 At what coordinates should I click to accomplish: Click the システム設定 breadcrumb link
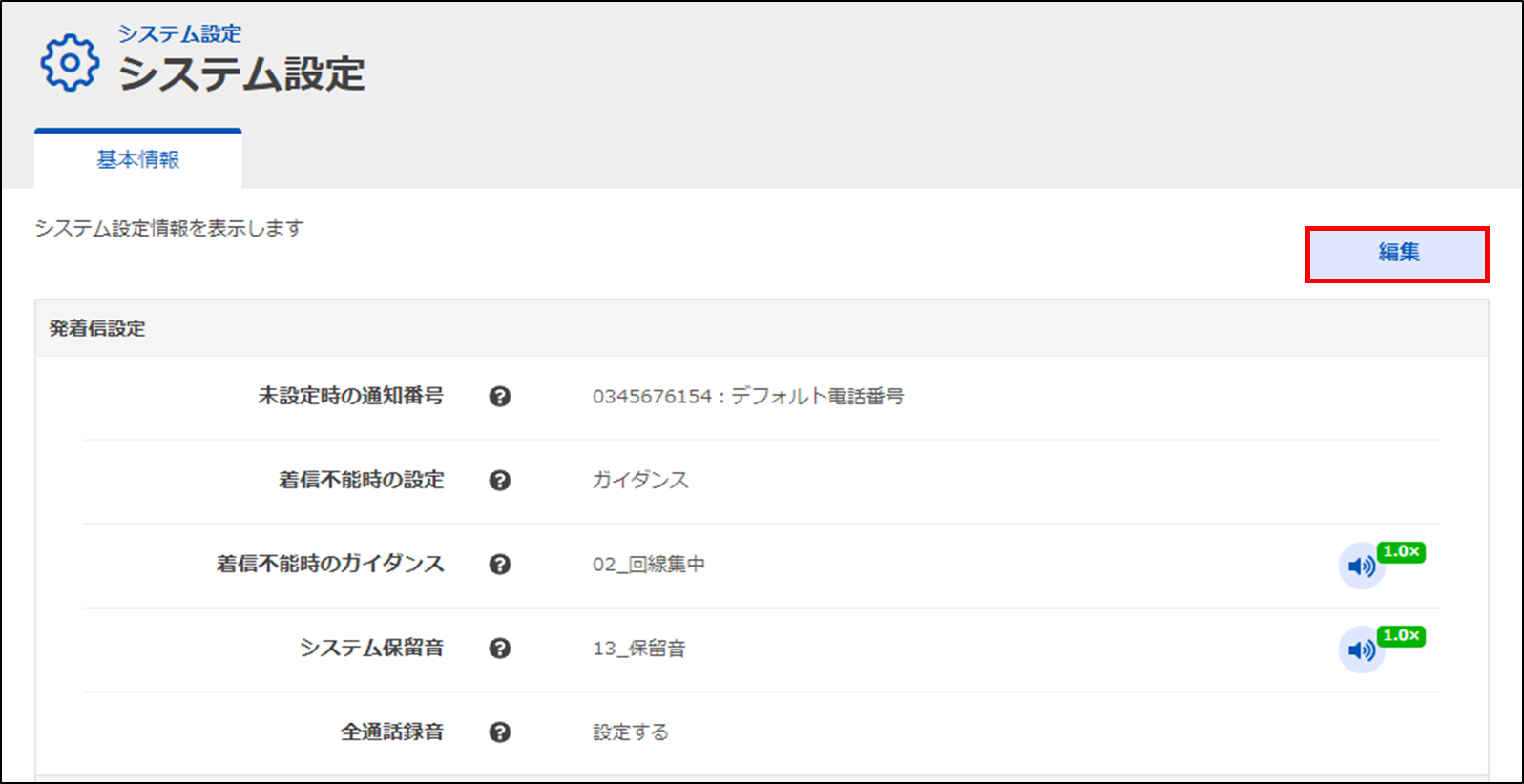179,33
